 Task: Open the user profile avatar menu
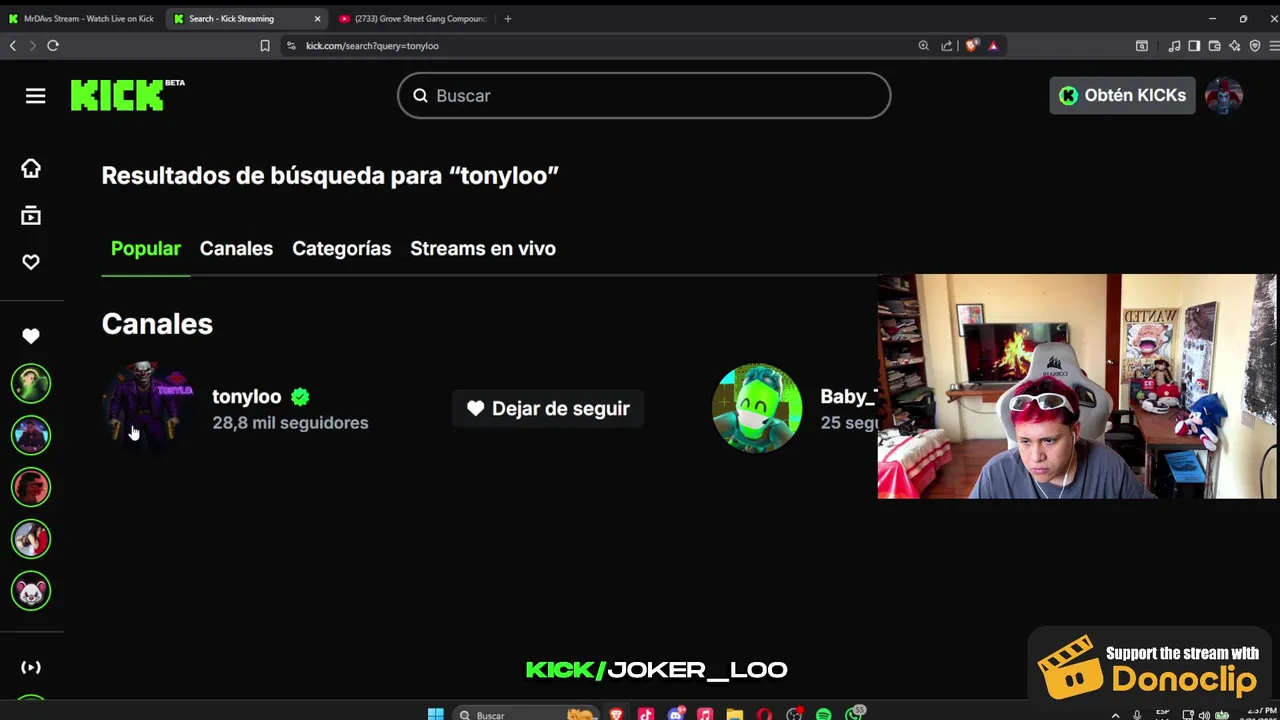1224,95
